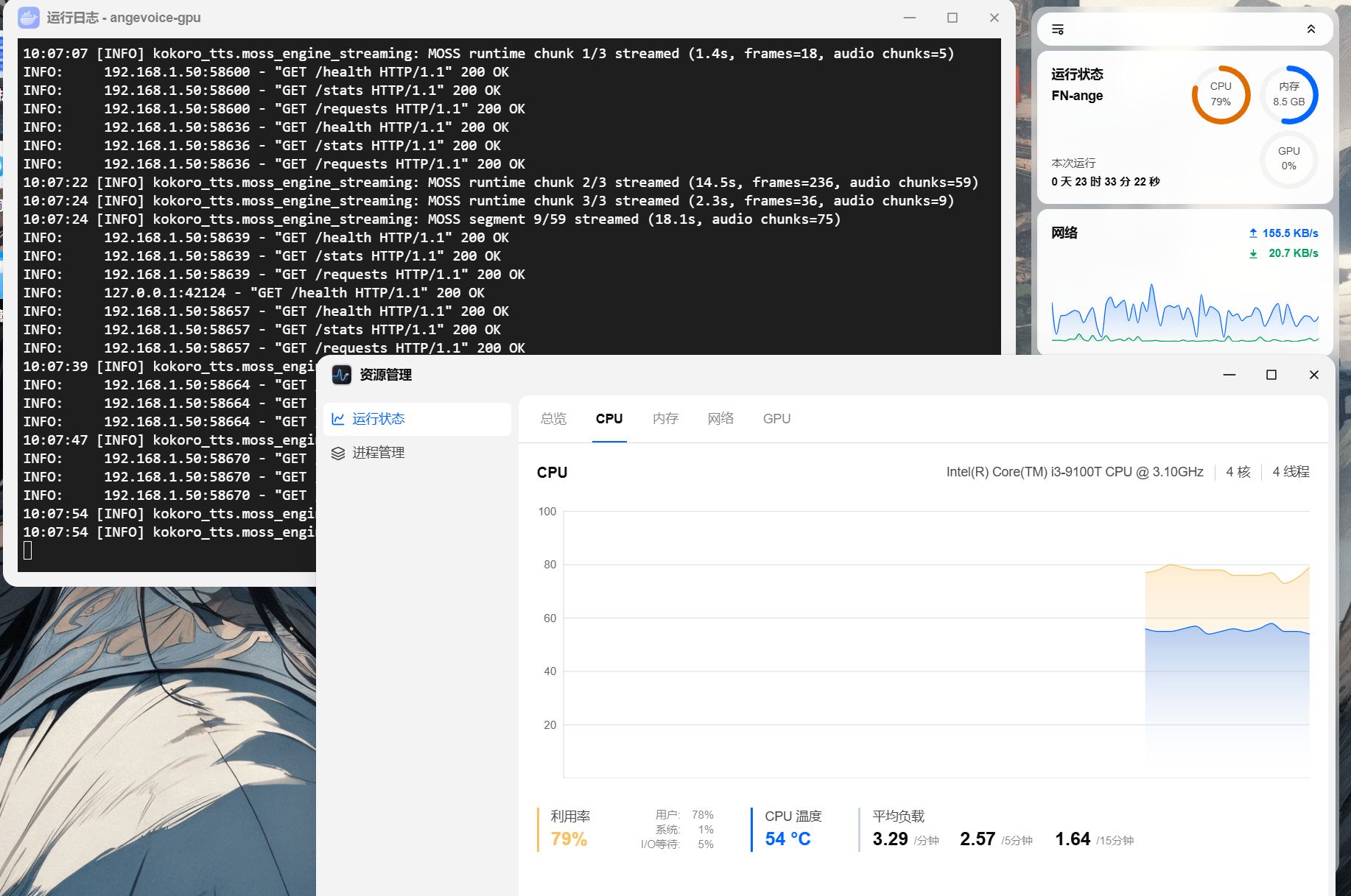Image resolution: width=1351 pixels, height=896 pixels.
Task: Click the 运行状态 widget title
Action: [1077, 74]
